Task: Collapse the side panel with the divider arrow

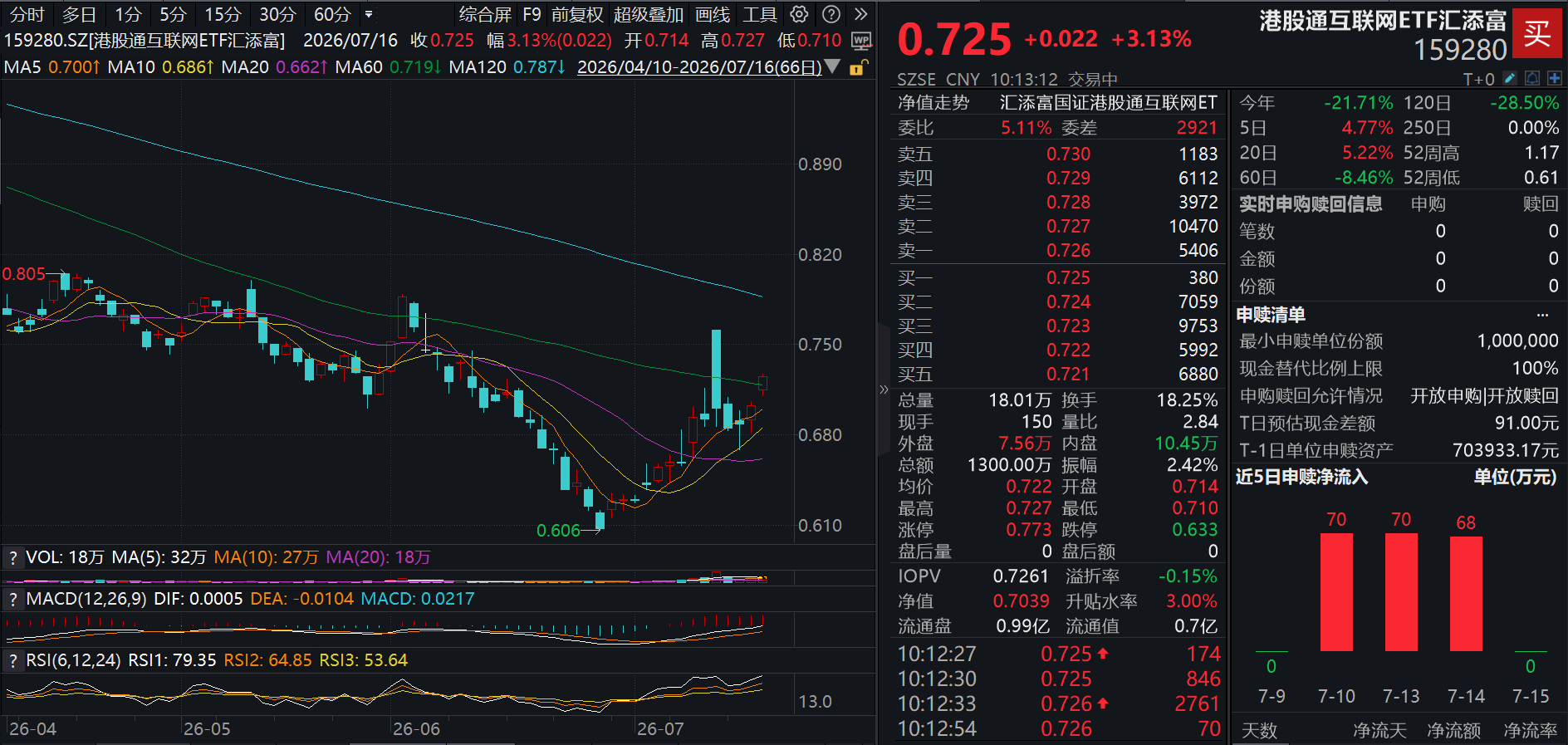Action: [x=883, y=389]
